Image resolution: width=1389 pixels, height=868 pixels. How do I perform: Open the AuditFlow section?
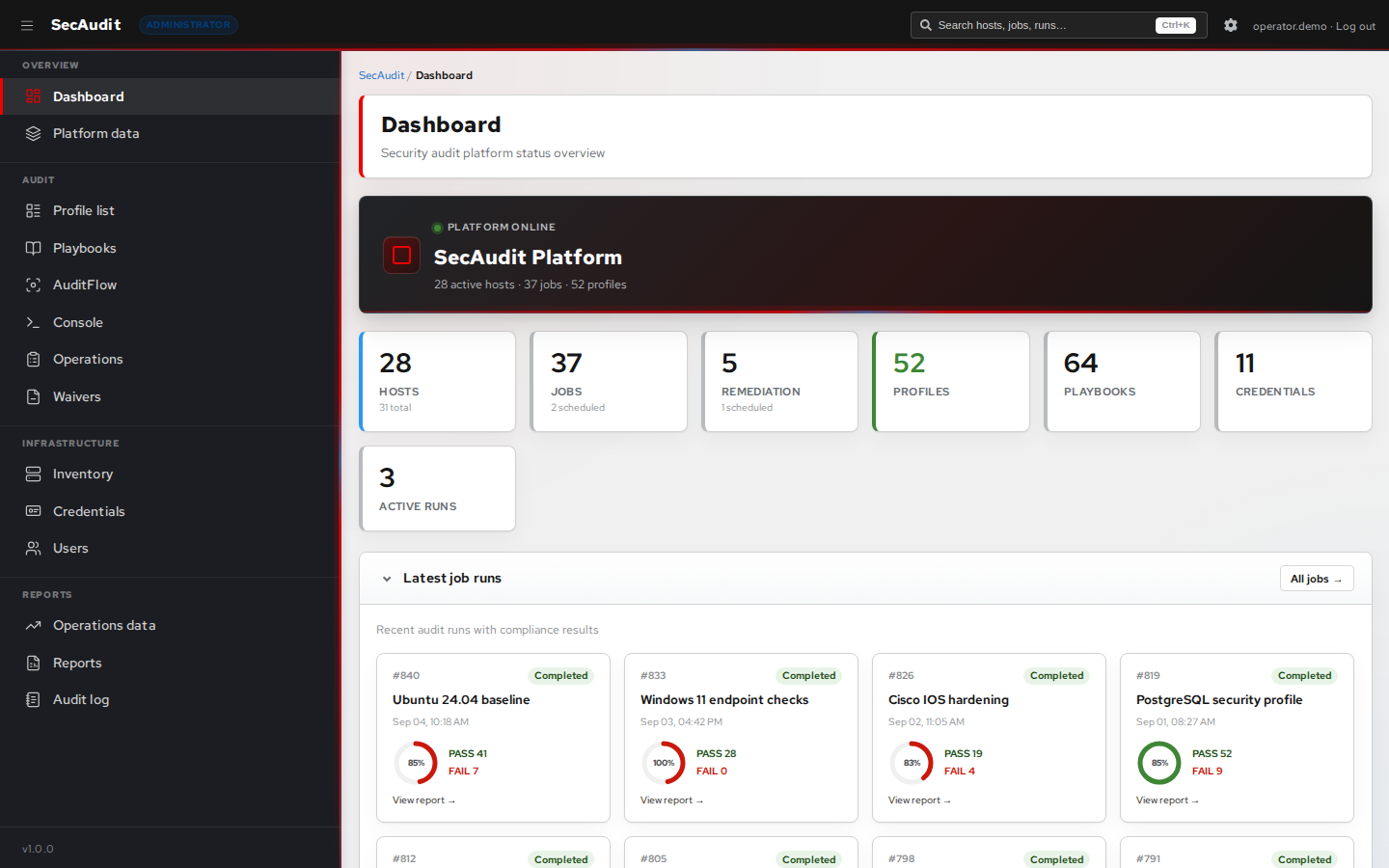[x=170, y=285]
